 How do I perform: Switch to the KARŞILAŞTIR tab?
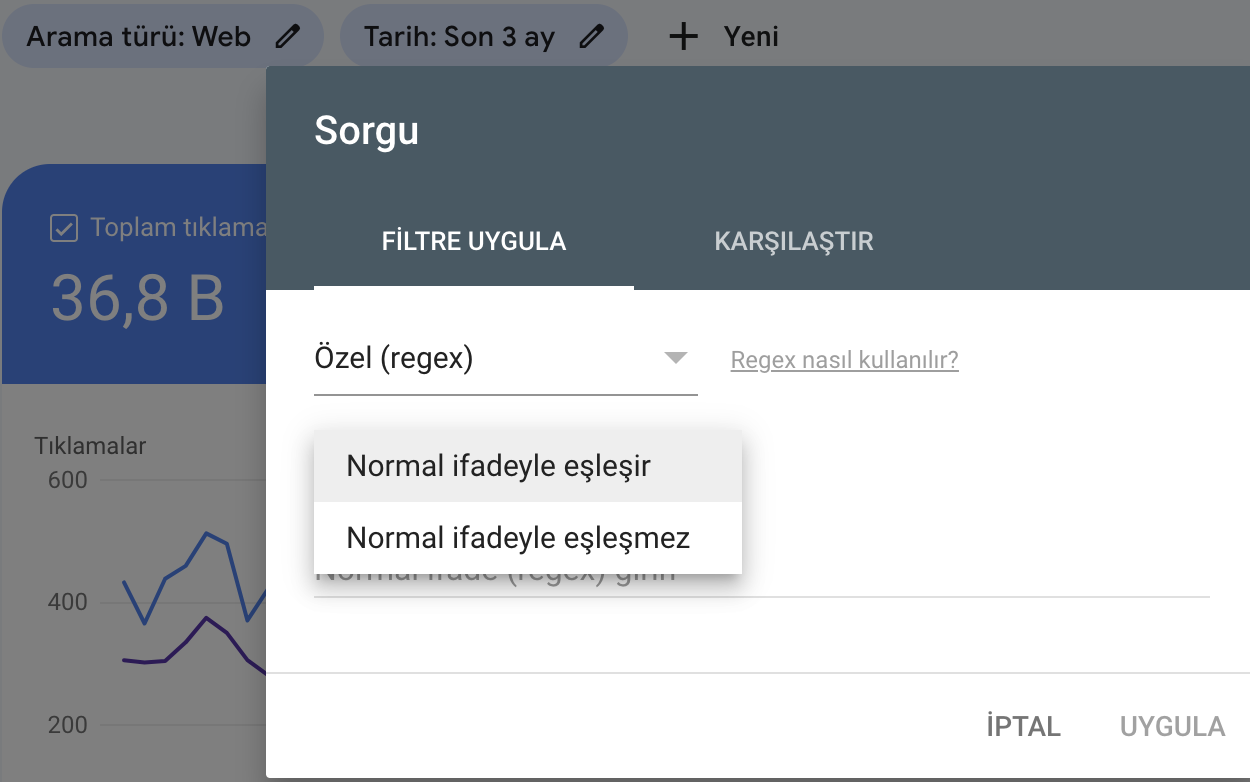pyautogui.click(x=793, y=241)
